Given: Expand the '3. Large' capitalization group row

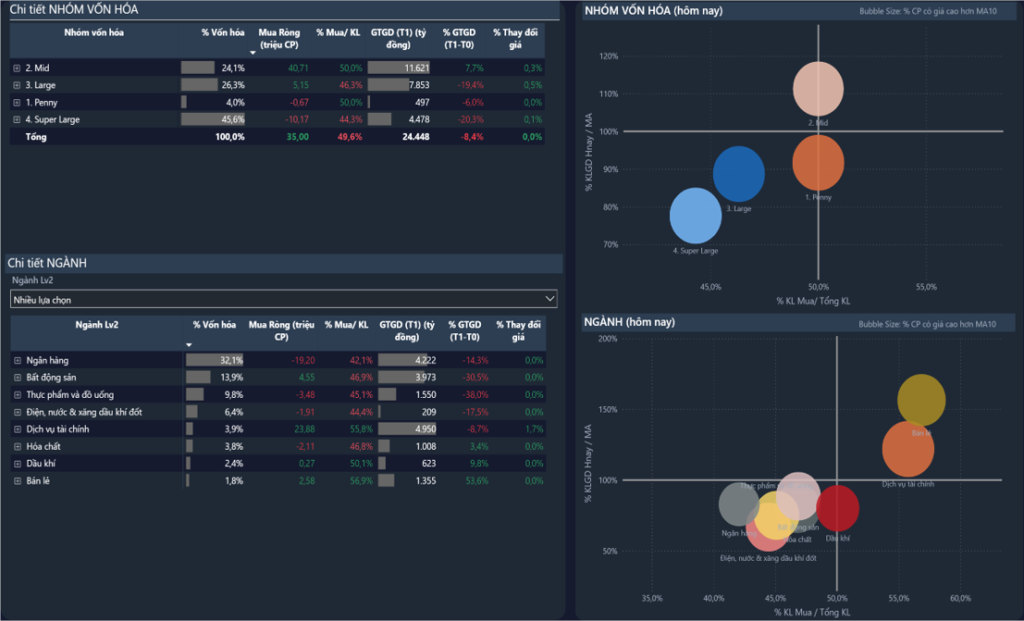Looking at the screenshot, I should 17,85.
